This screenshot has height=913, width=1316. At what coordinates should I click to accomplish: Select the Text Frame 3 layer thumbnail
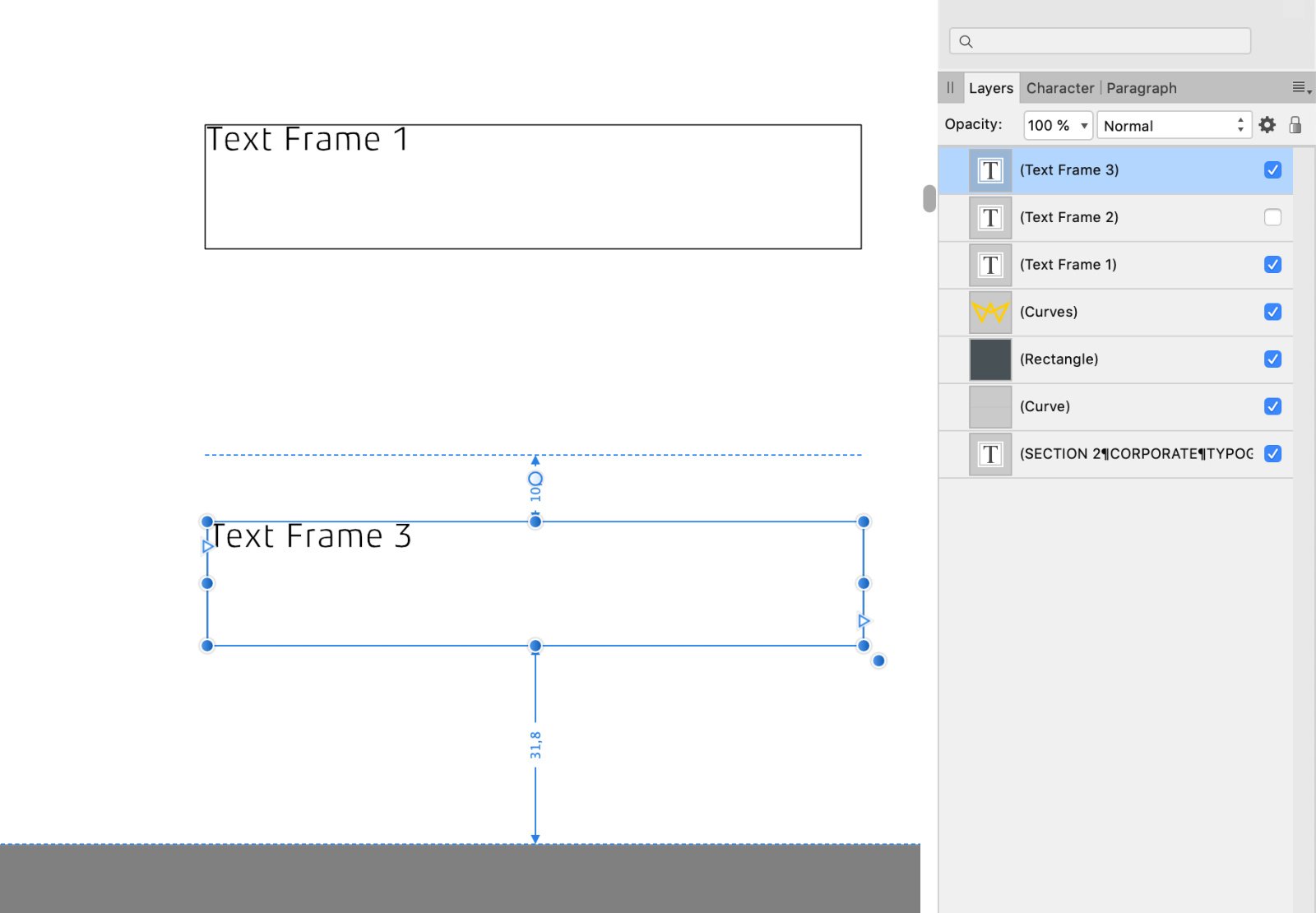click(x=990, y=170)
